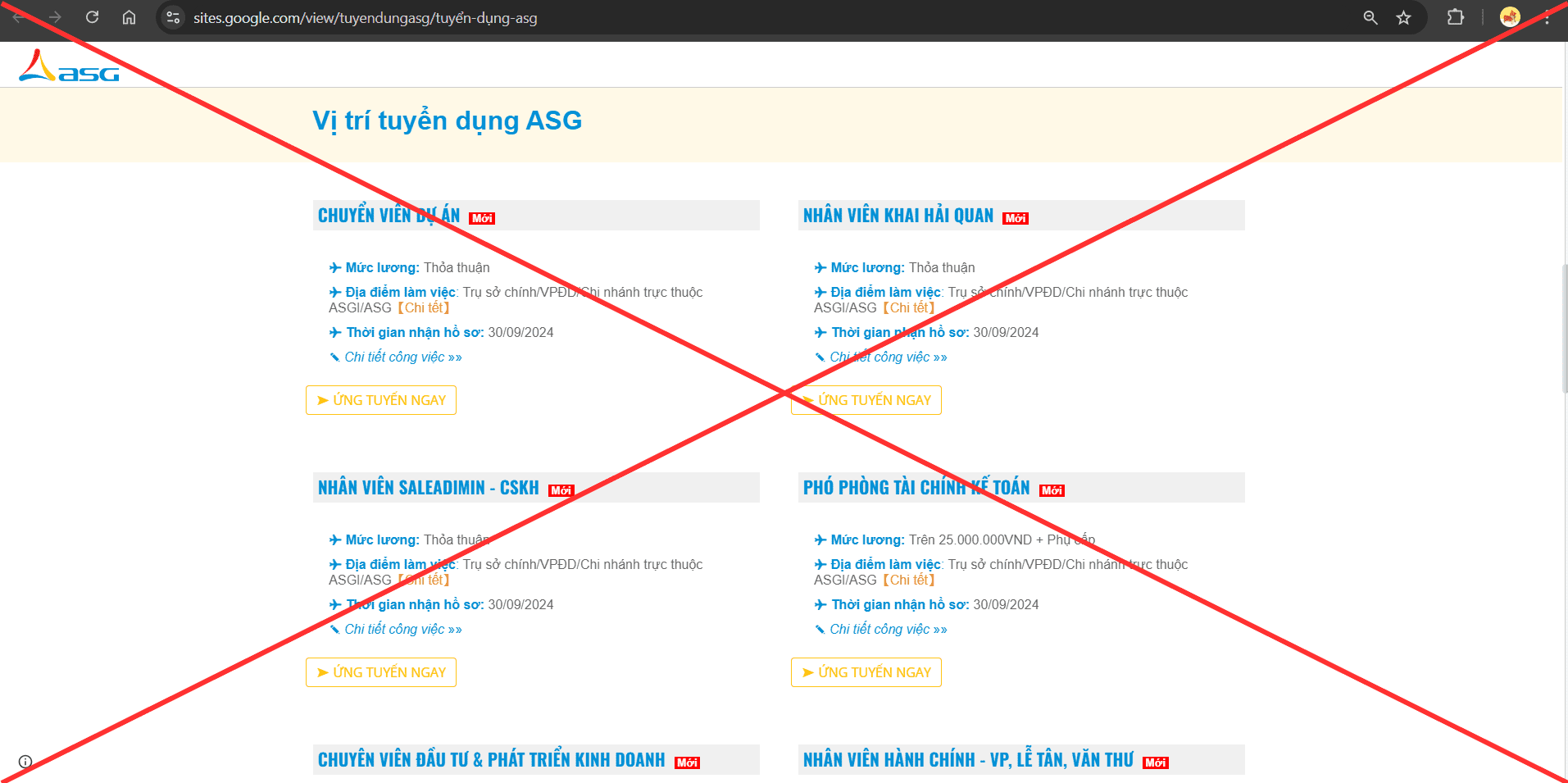The height and width of the screenshot is (783, 1568).
Task: Click the forward navigation arrow
Action: [55, 17]
